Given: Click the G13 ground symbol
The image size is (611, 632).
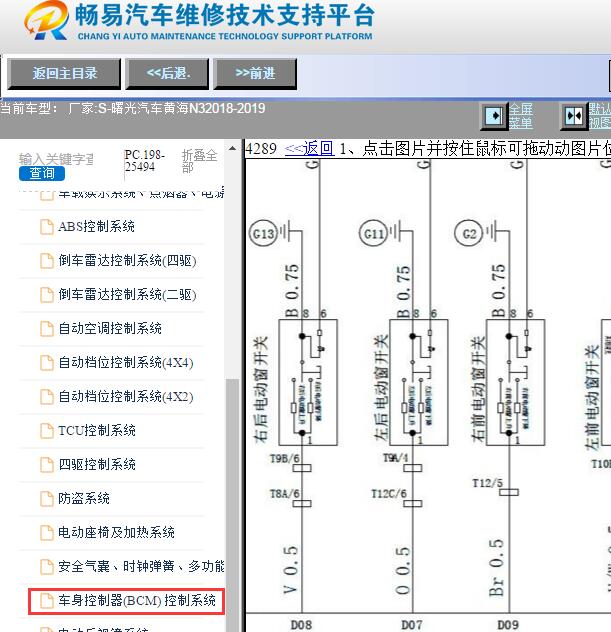Looking at the screenshot, I should (264, 233).
